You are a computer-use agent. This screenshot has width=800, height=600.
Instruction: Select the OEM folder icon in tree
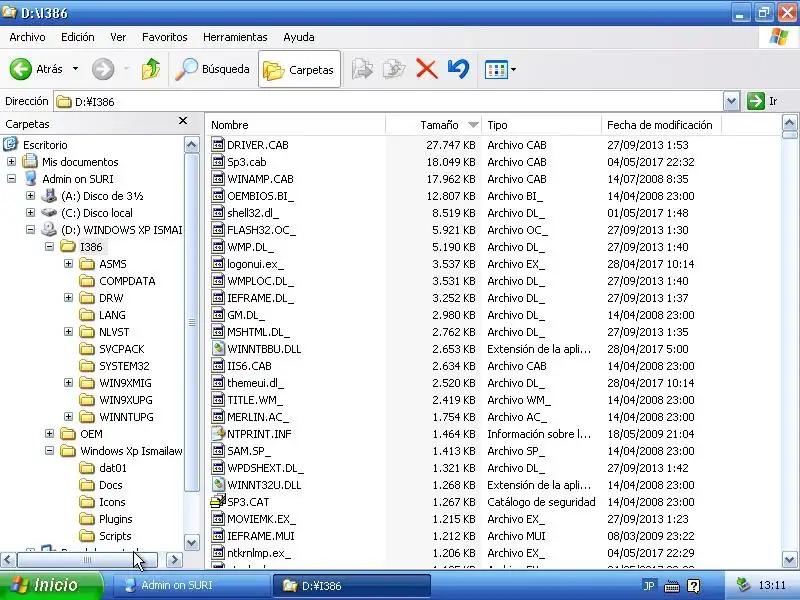pos(68,434)
